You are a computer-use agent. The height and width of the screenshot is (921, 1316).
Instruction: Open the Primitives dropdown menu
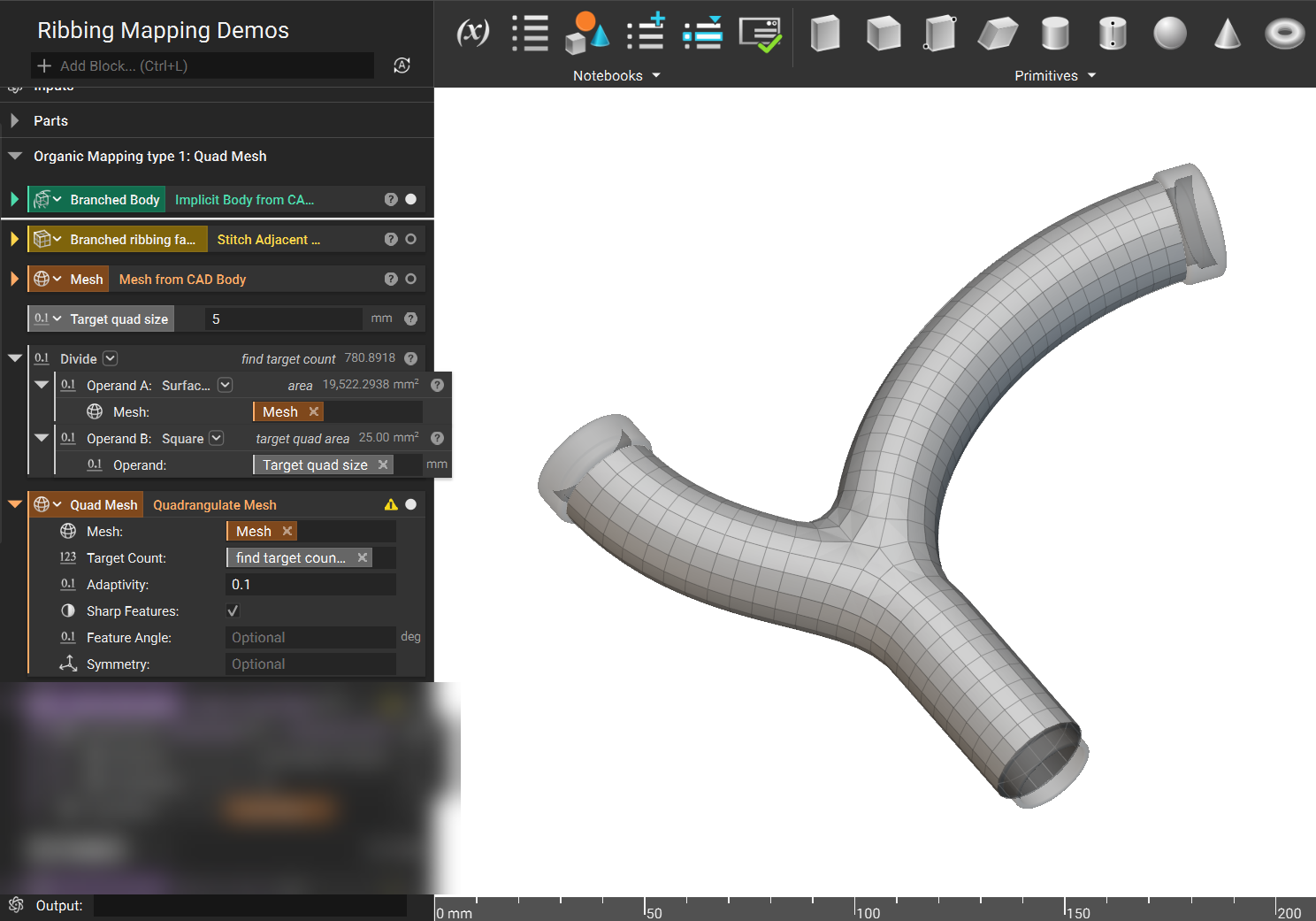[1055, 75]
